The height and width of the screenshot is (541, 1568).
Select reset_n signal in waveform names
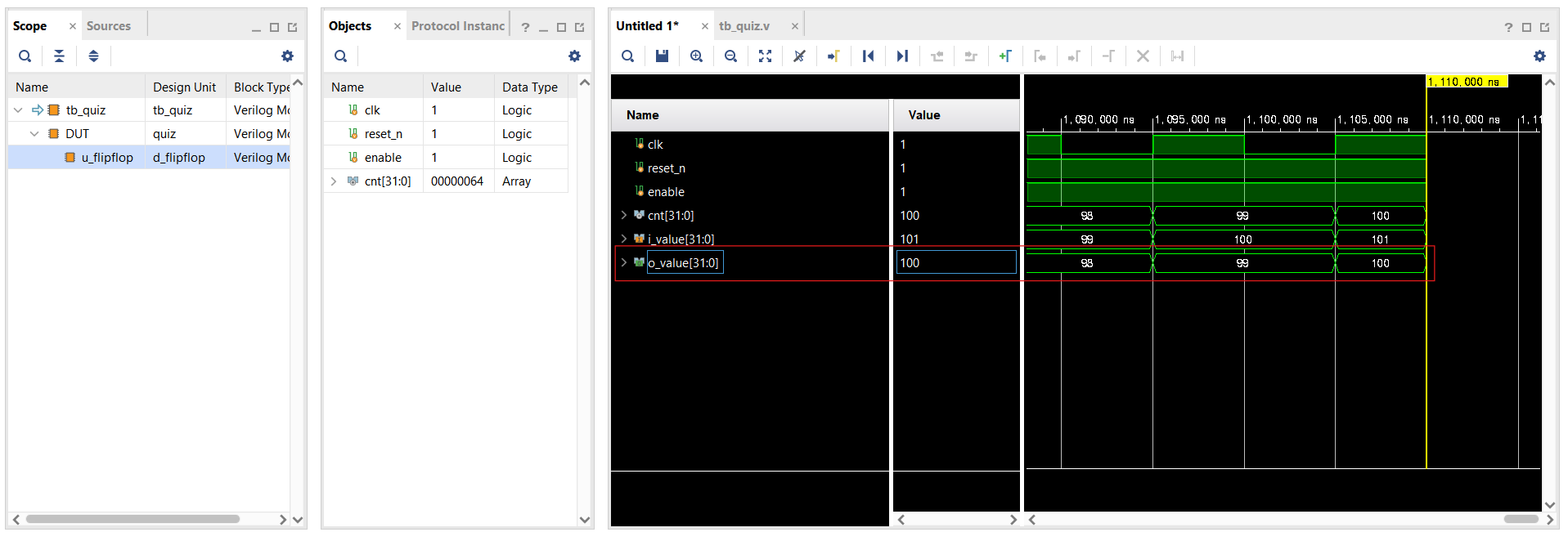(x=667, y=168)
